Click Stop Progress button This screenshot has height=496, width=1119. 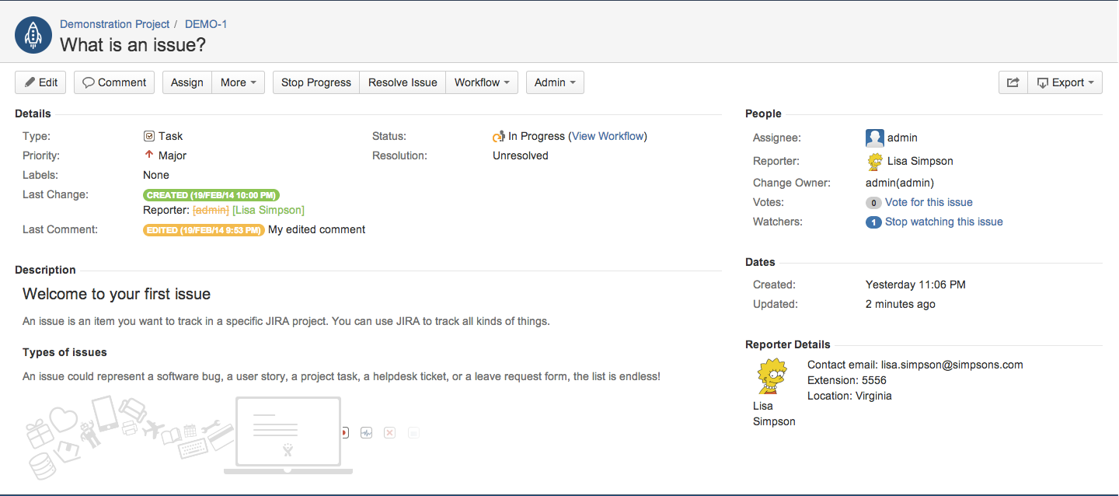[x=316, y=83]
